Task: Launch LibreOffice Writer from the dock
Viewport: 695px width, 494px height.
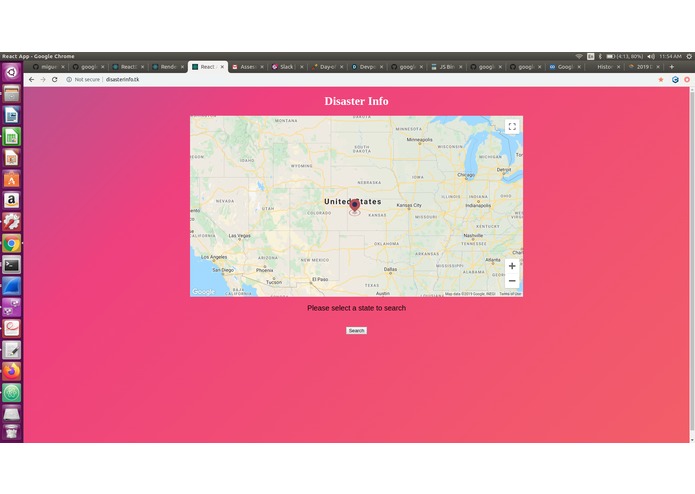Action: coord(12,115)
